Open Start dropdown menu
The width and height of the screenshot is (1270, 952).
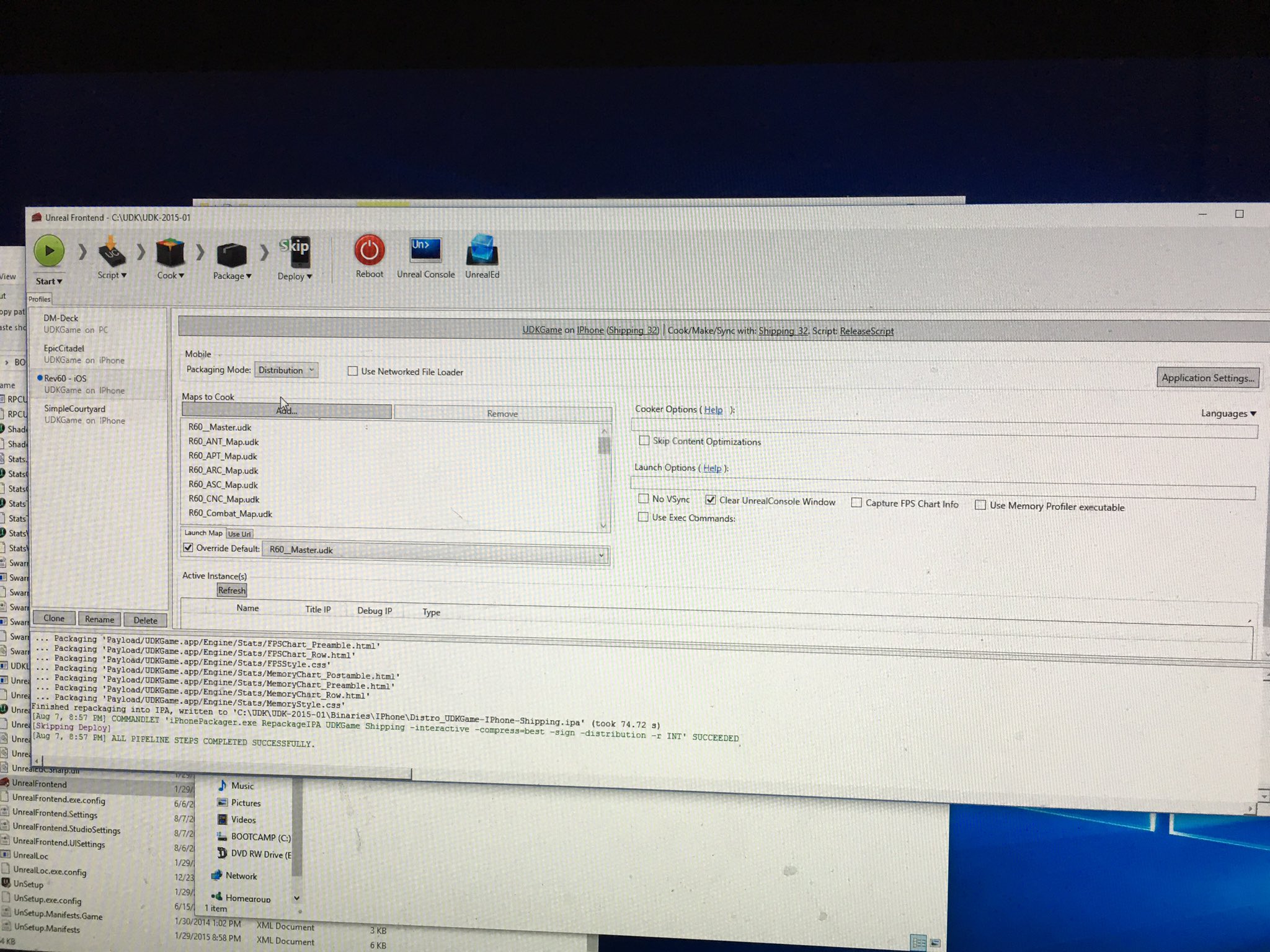[49, 281]
